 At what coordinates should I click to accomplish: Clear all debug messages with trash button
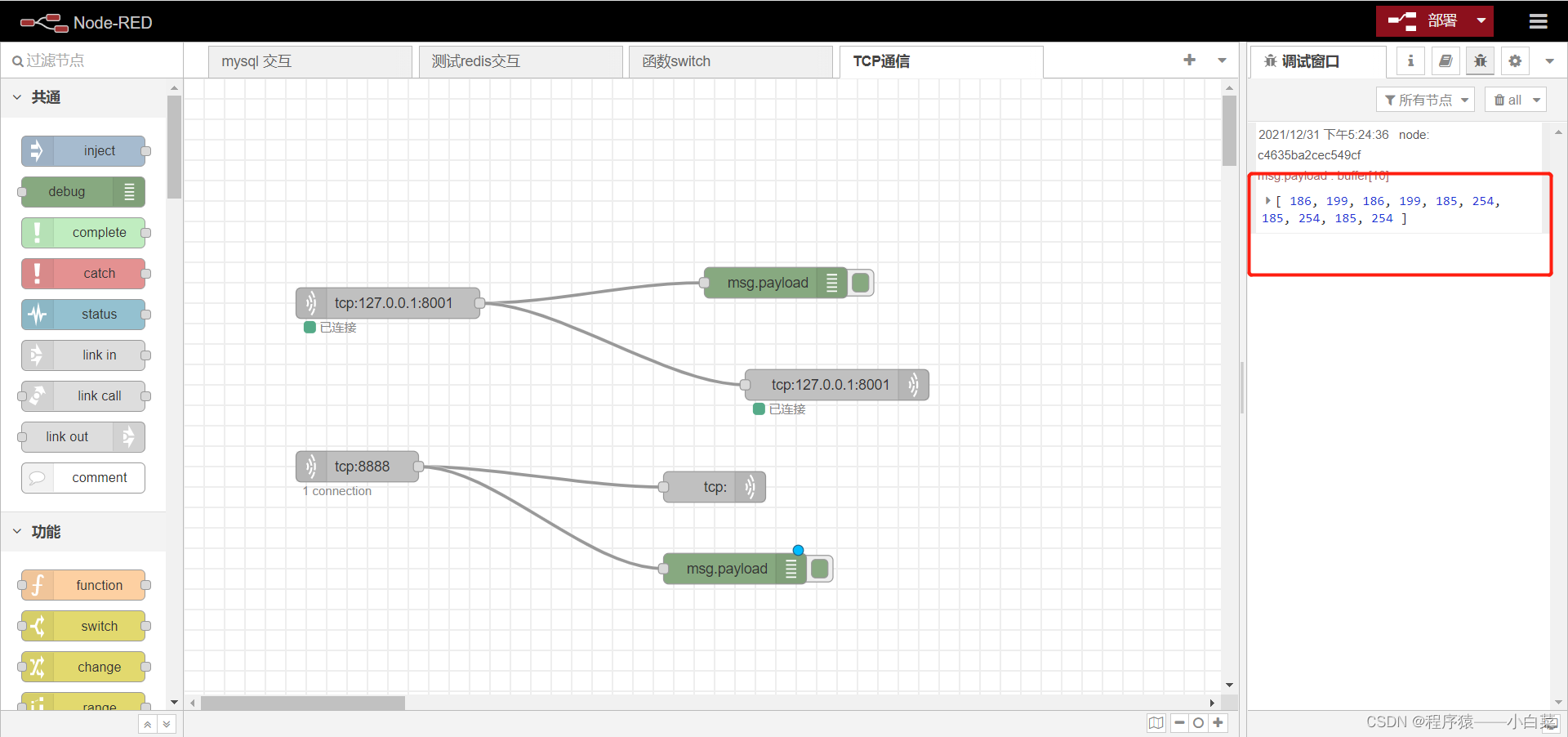coord(1507,100)
